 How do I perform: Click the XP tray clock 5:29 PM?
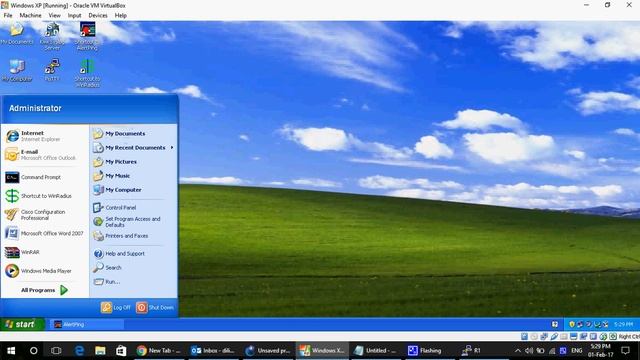click(x=623, y=324)
